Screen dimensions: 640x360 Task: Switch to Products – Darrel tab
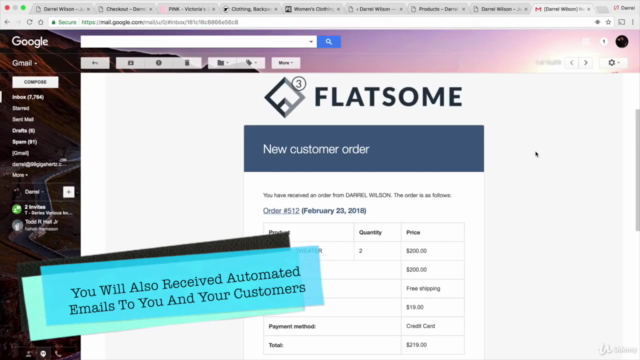click(x=438, y=9)
